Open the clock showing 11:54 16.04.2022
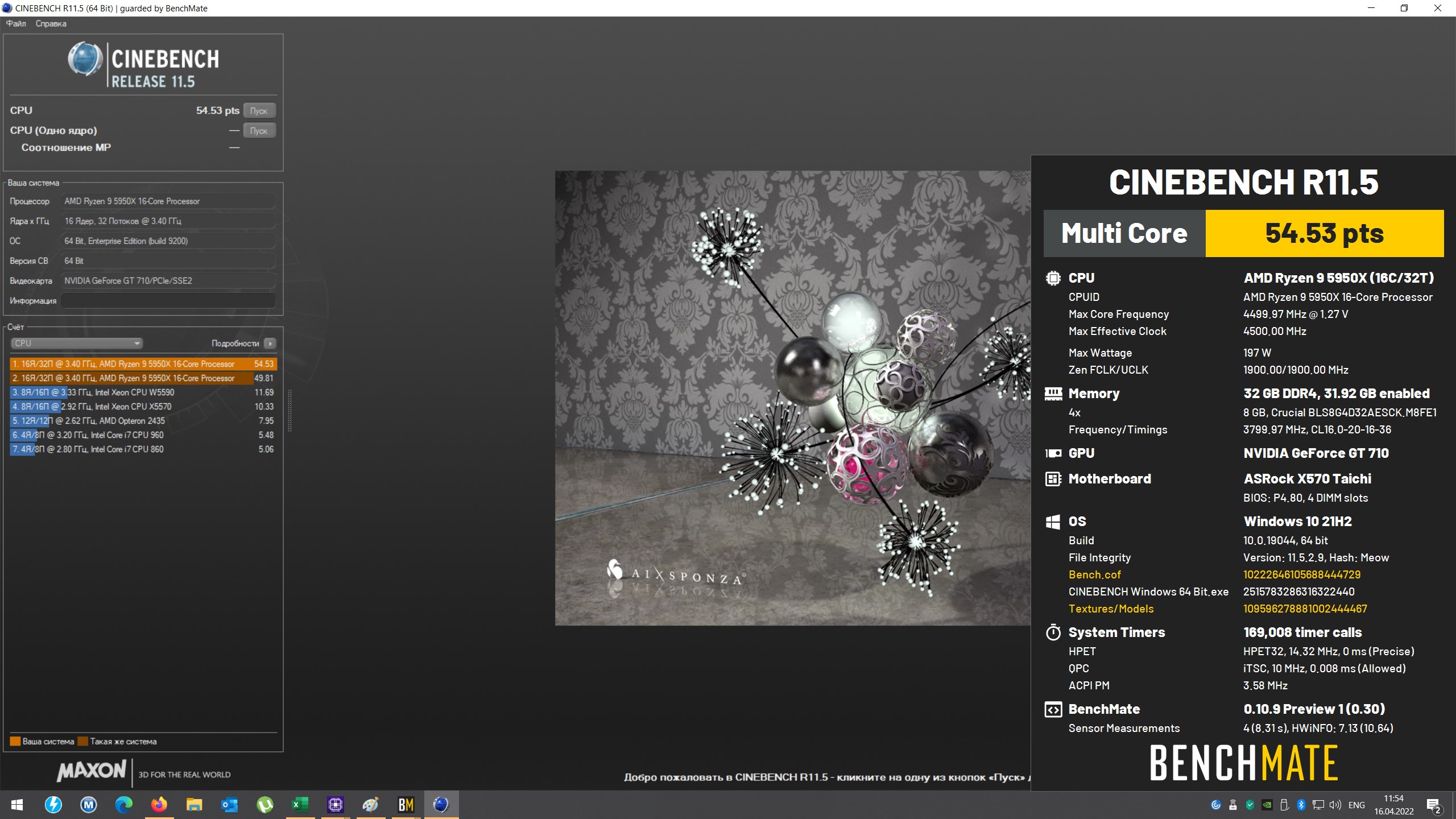 [x=1394, y=805]
